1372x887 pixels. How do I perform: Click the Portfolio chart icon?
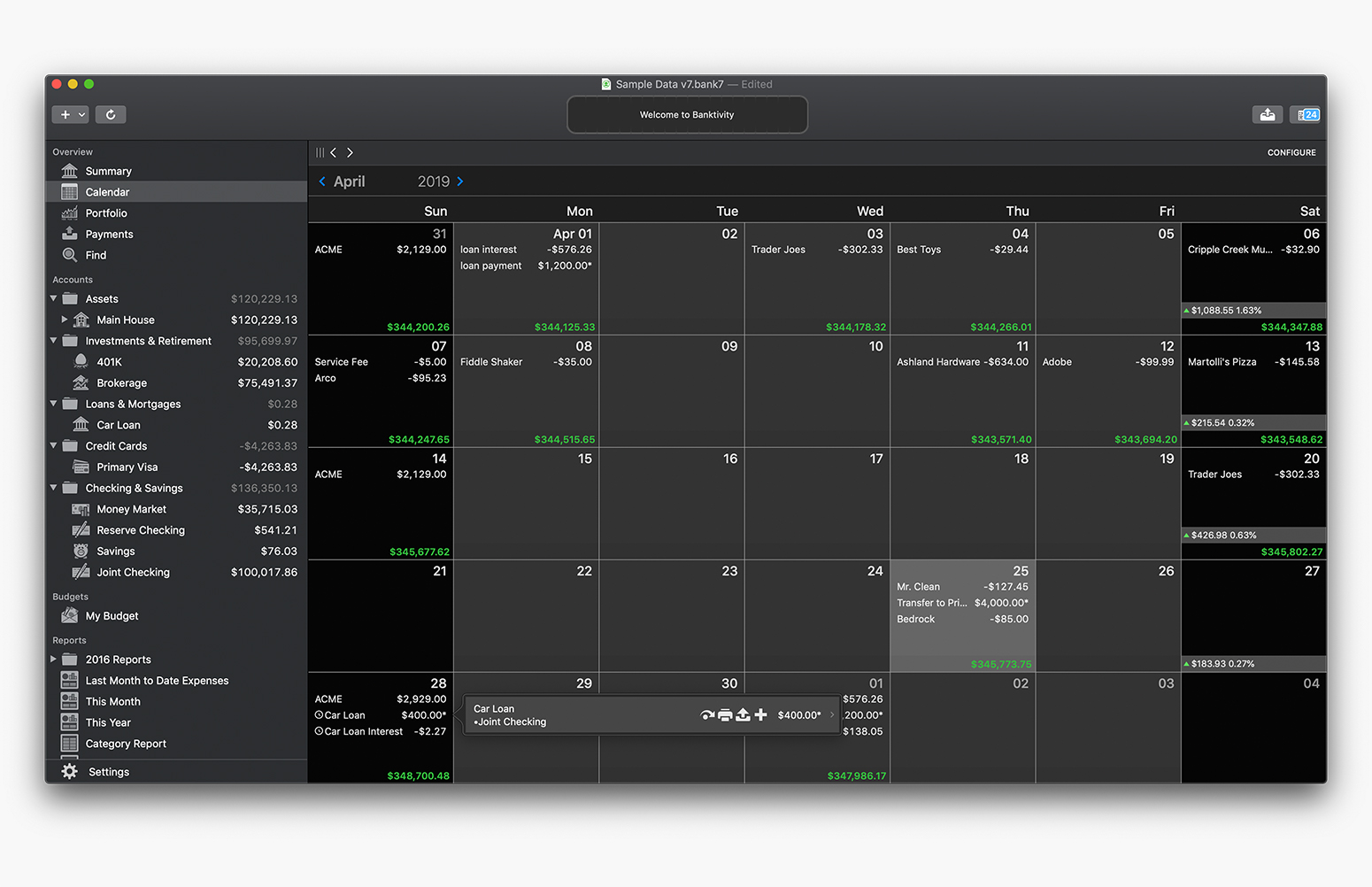coord(70,213)
